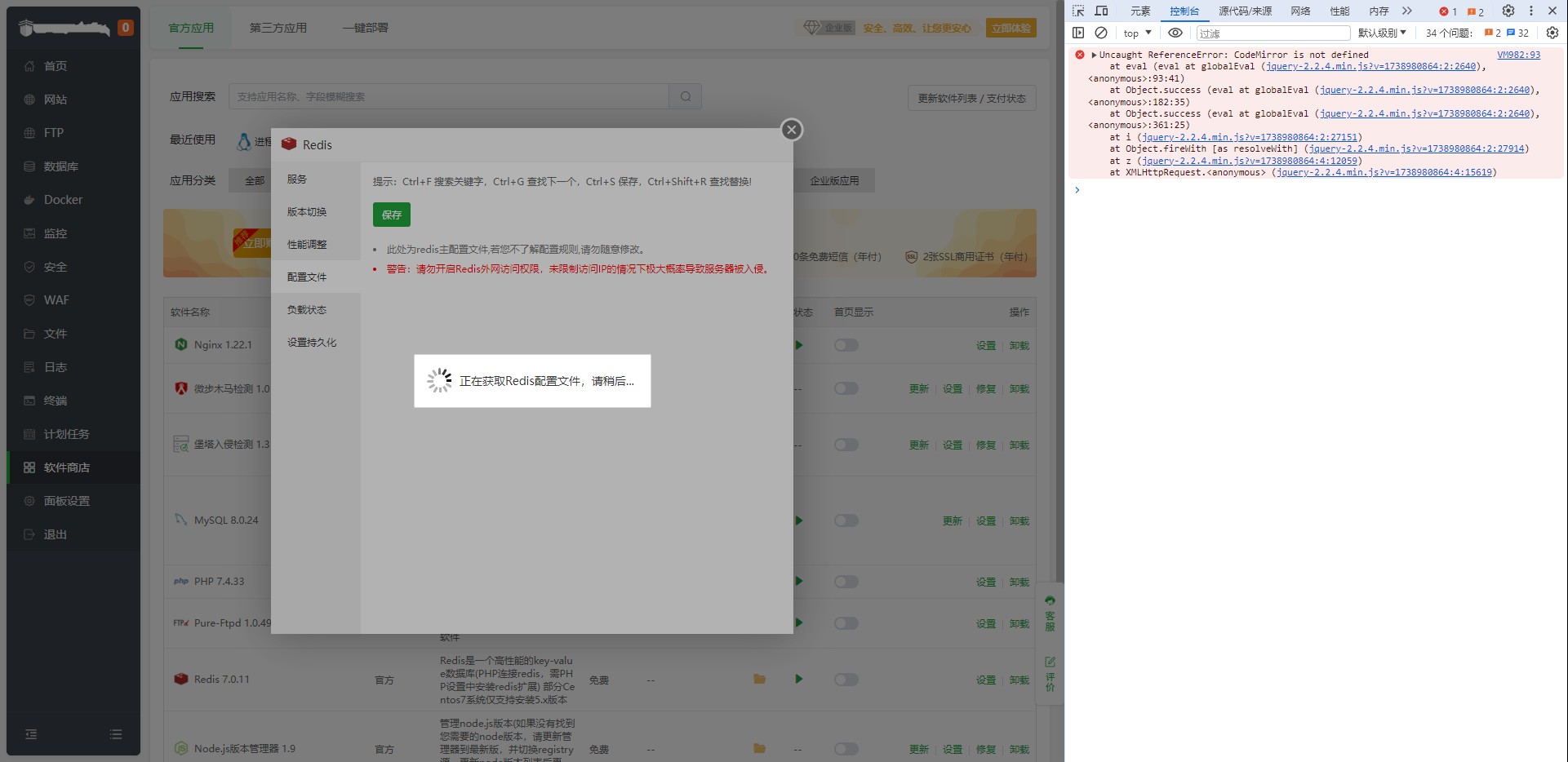Click the sidebar collapse icon at bottom left

(31, 734)
